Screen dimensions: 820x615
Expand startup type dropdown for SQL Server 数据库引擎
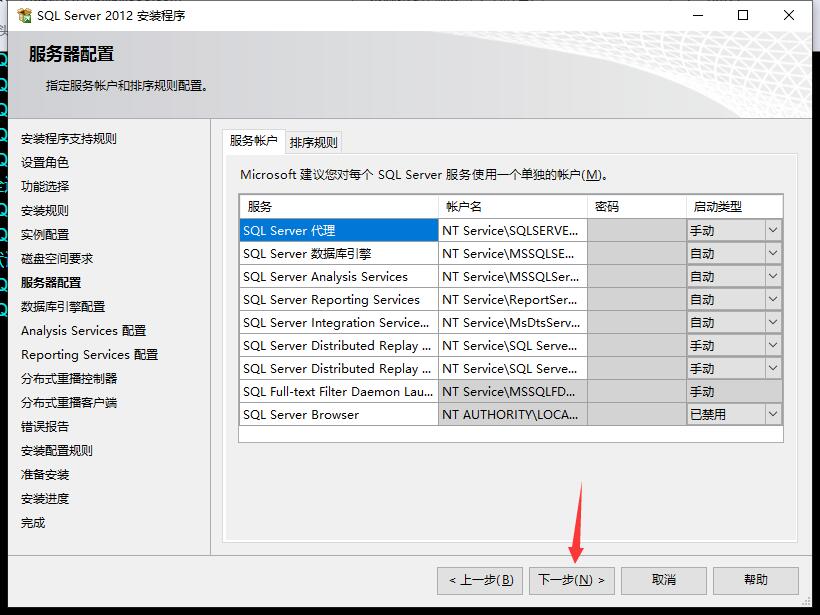coord(772,253)
